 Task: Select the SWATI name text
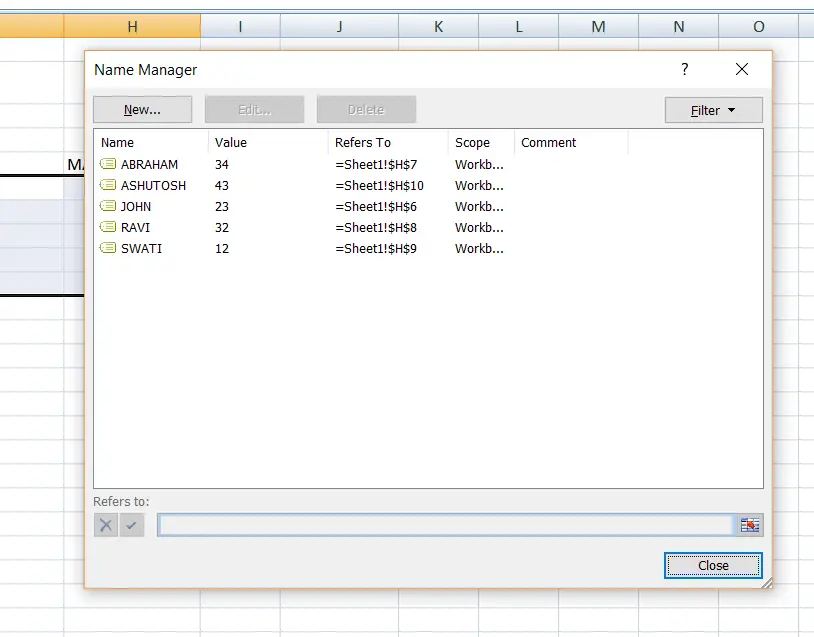click(141, 249)
